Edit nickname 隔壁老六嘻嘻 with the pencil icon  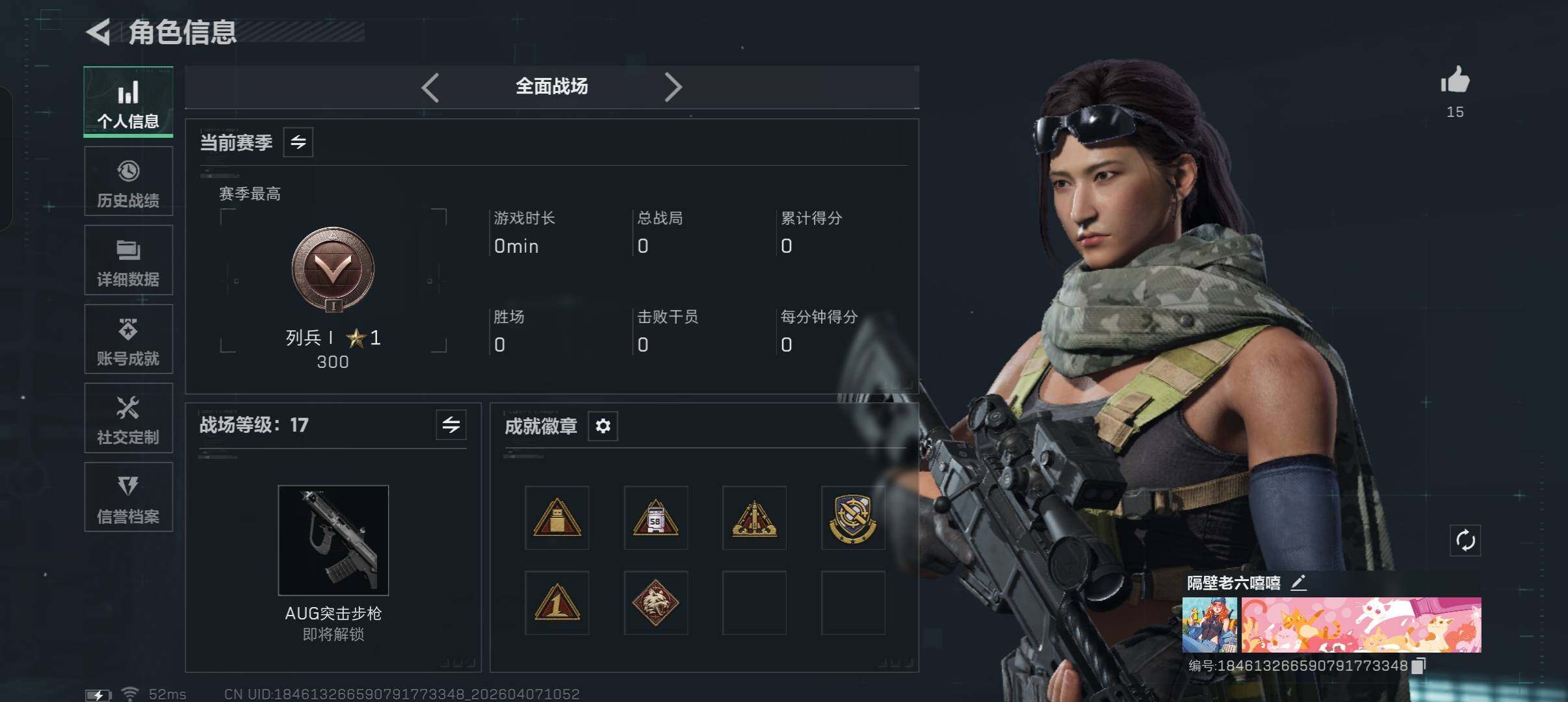(x=1298, y=582)
